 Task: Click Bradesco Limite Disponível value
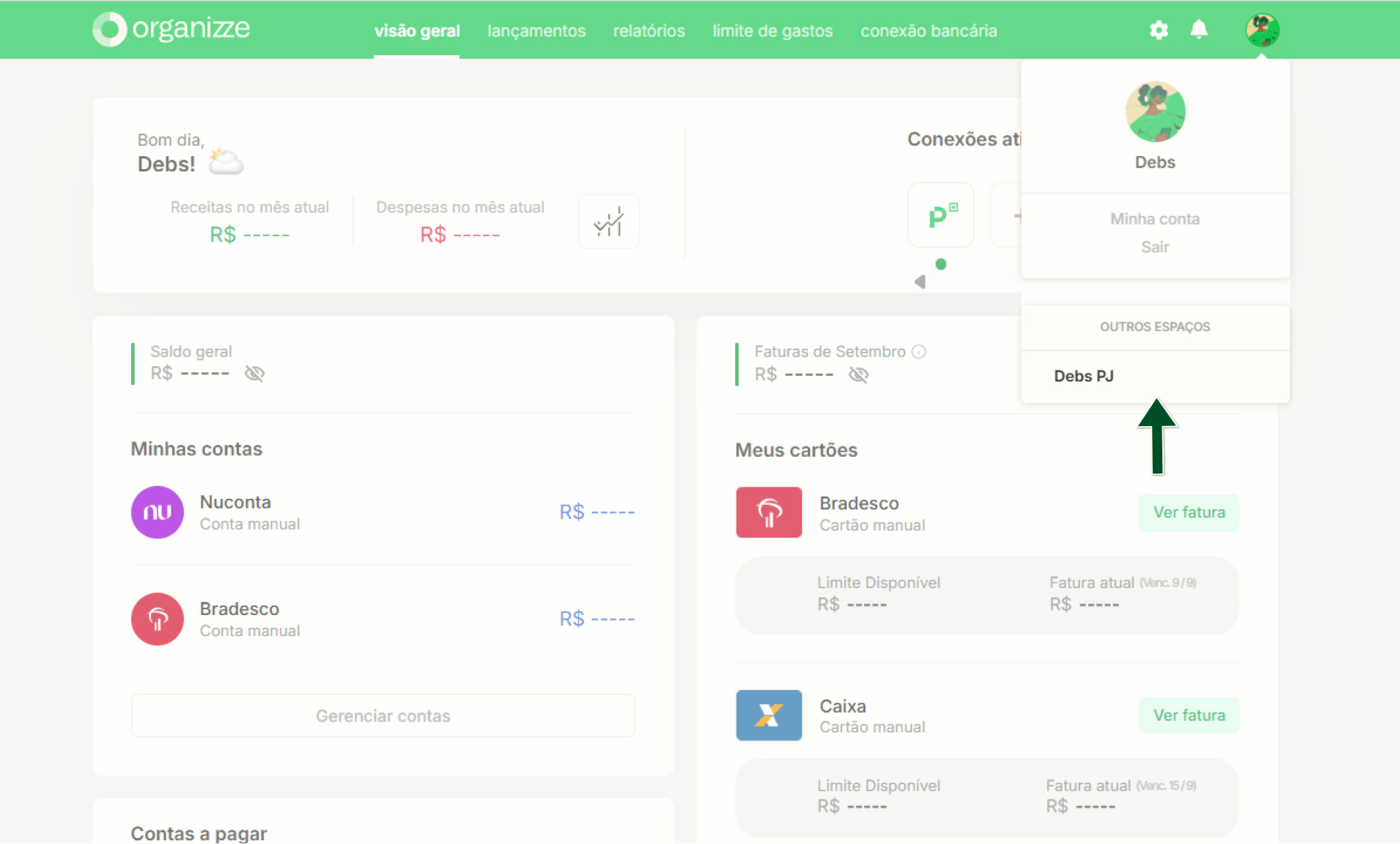click(852, 605)
